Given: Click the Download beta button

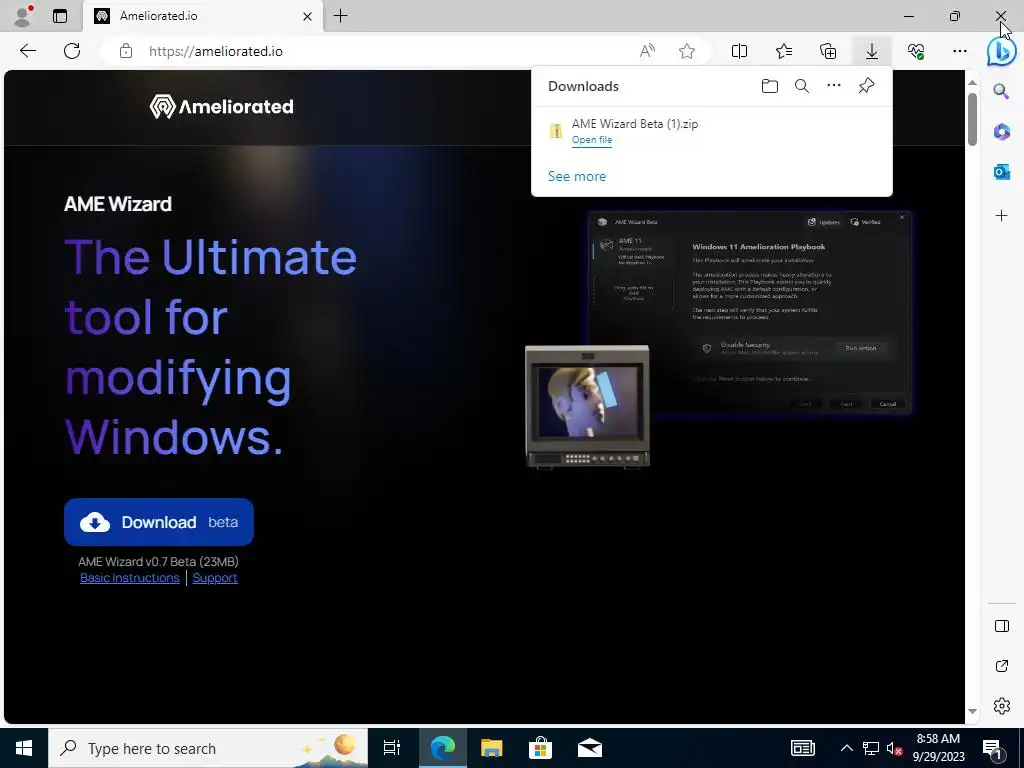Looking at the screenshot, I should (x=159, y=522).
